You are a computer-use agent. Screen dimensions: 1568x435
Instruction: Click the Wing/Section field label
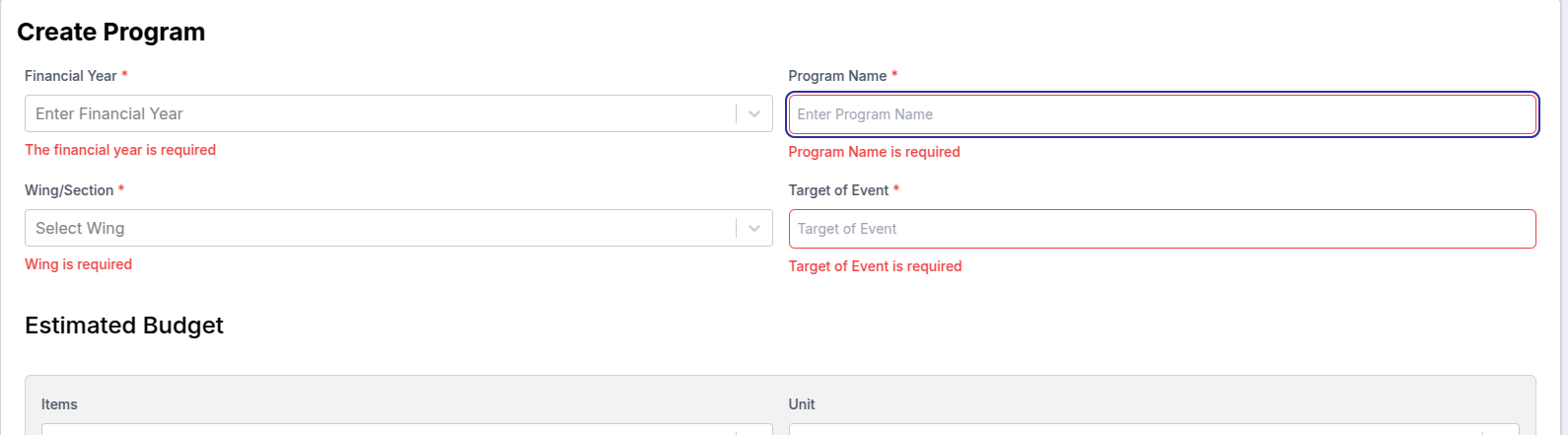pos(69,190)
